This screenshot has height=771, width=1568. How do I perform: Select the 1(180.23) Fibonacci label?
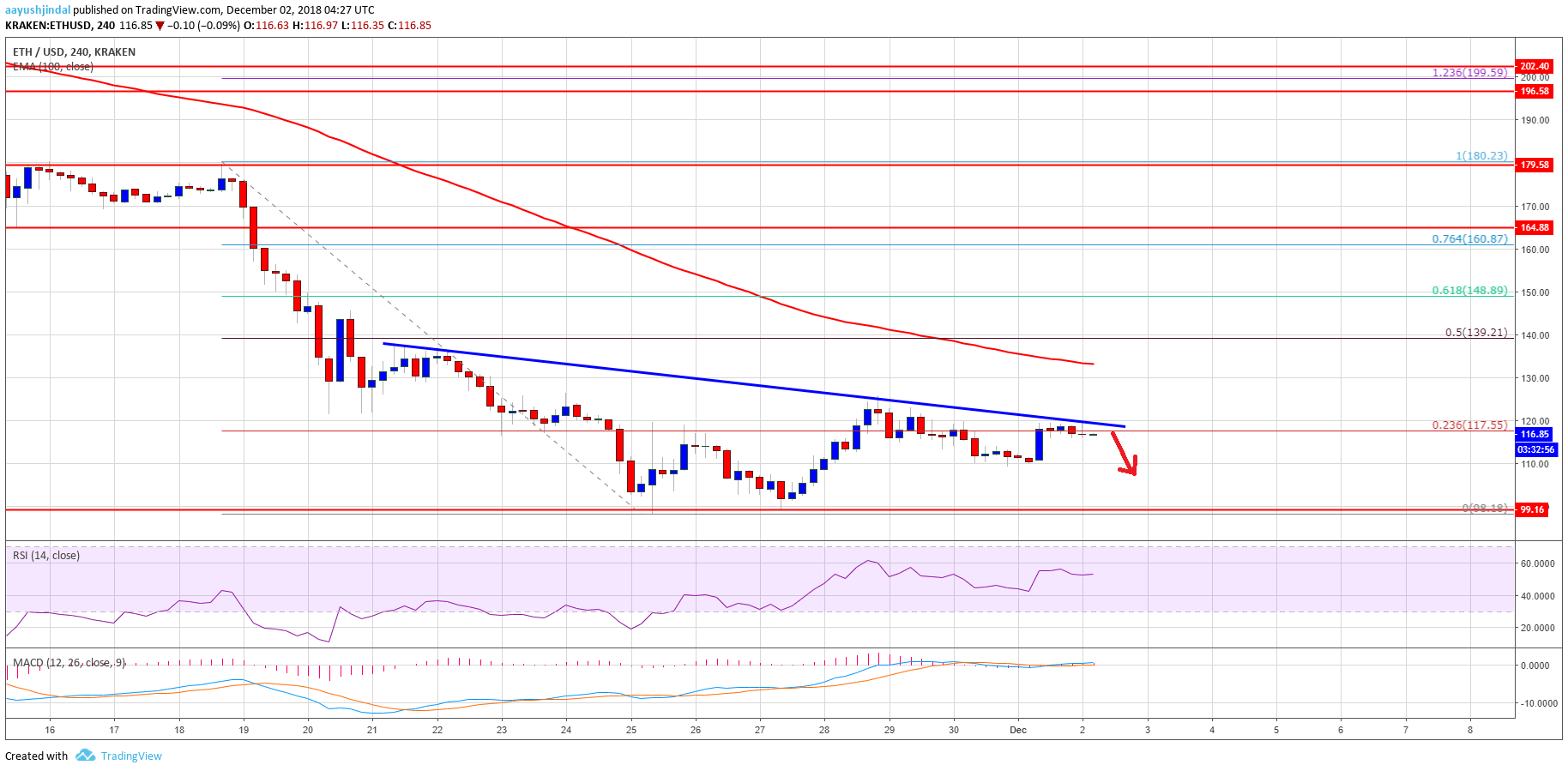pos(1481,156)
